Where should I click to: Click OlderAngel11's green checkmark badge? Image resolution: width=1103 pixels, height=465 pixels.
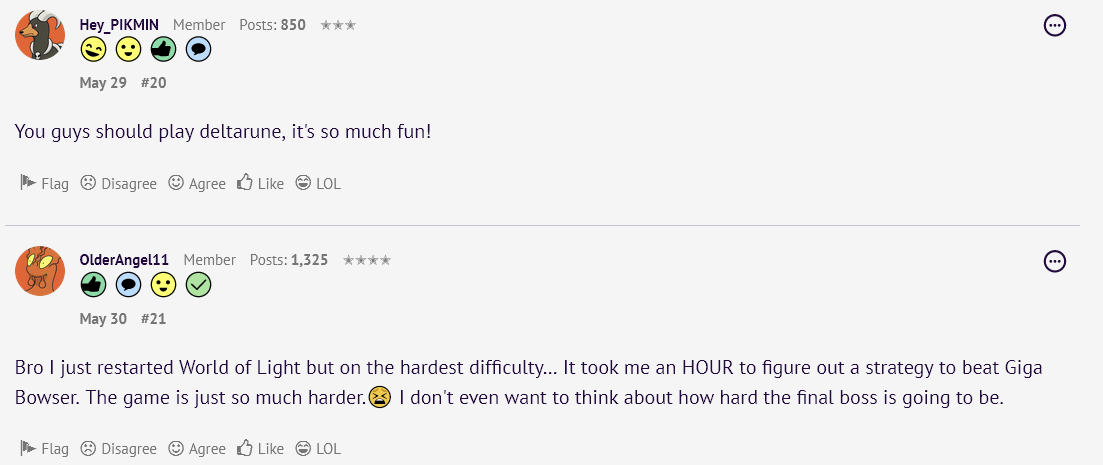pyautogui.click(x=198, y=285)
